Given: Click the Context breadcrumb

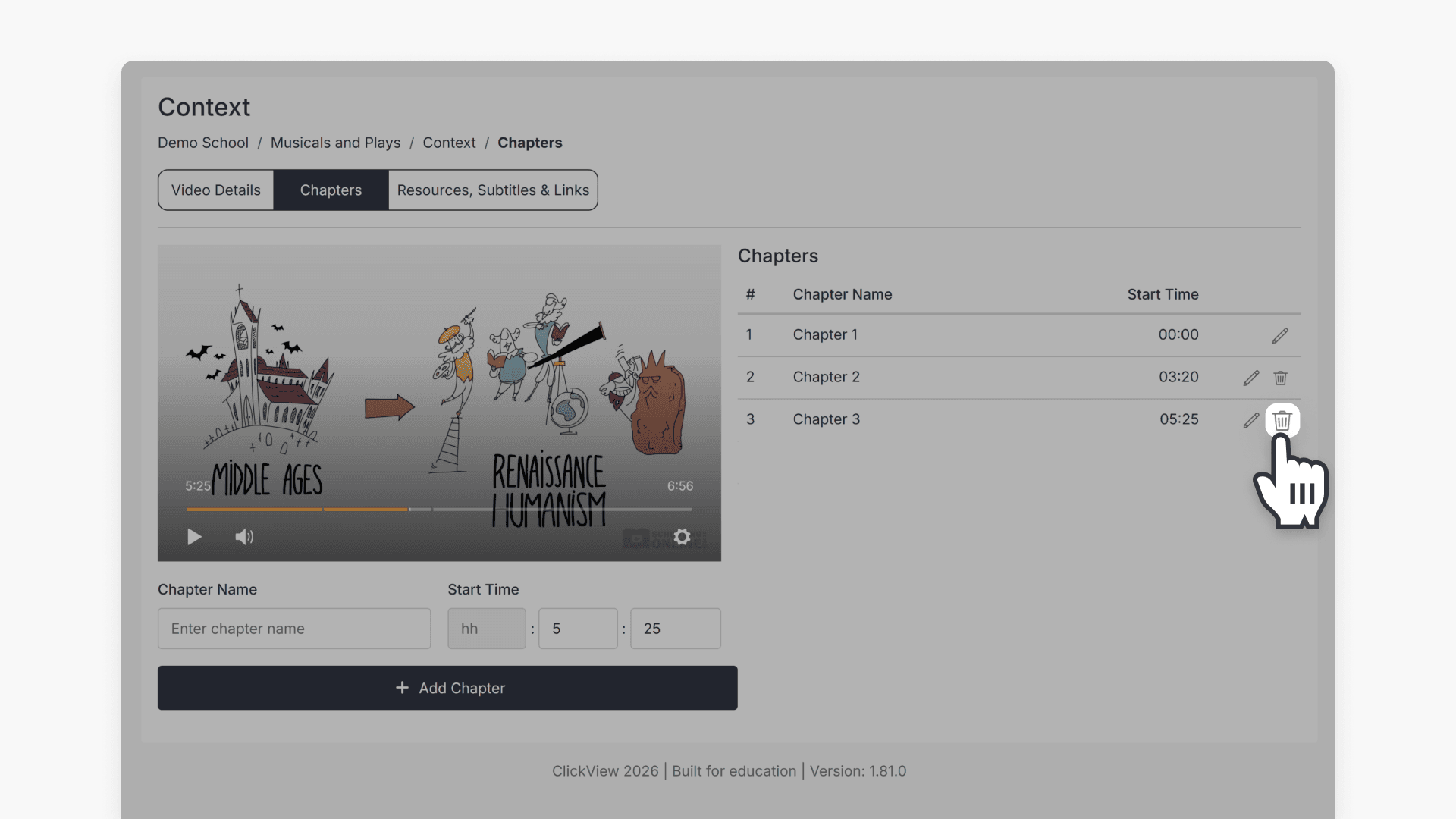Looking at the screenshot, I should tap(449, 143).
